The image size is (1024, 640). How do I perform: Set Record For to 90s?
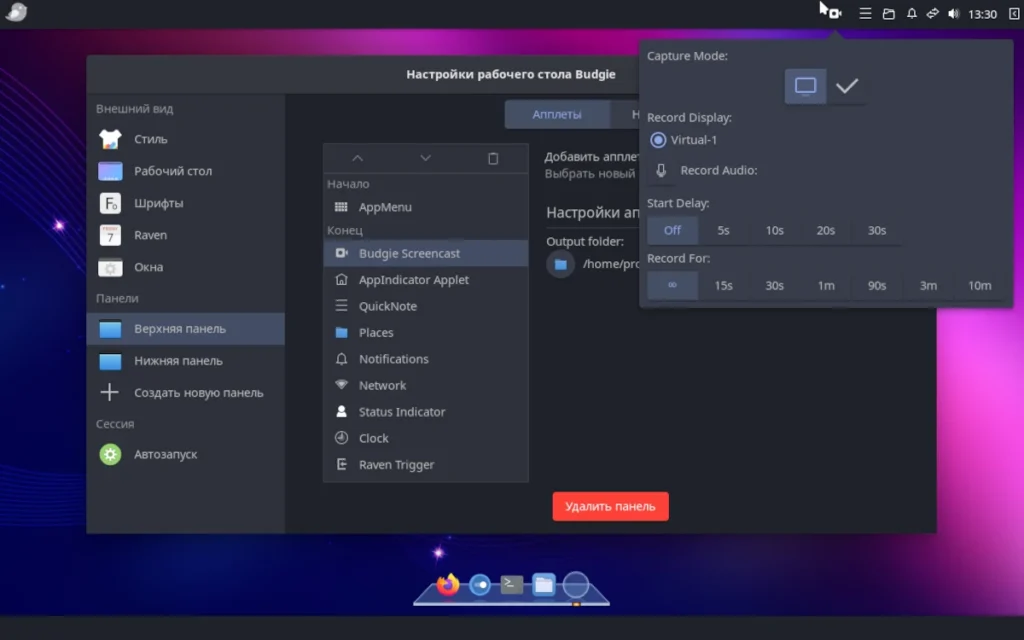pyautogui.click(x=877, y=285)
